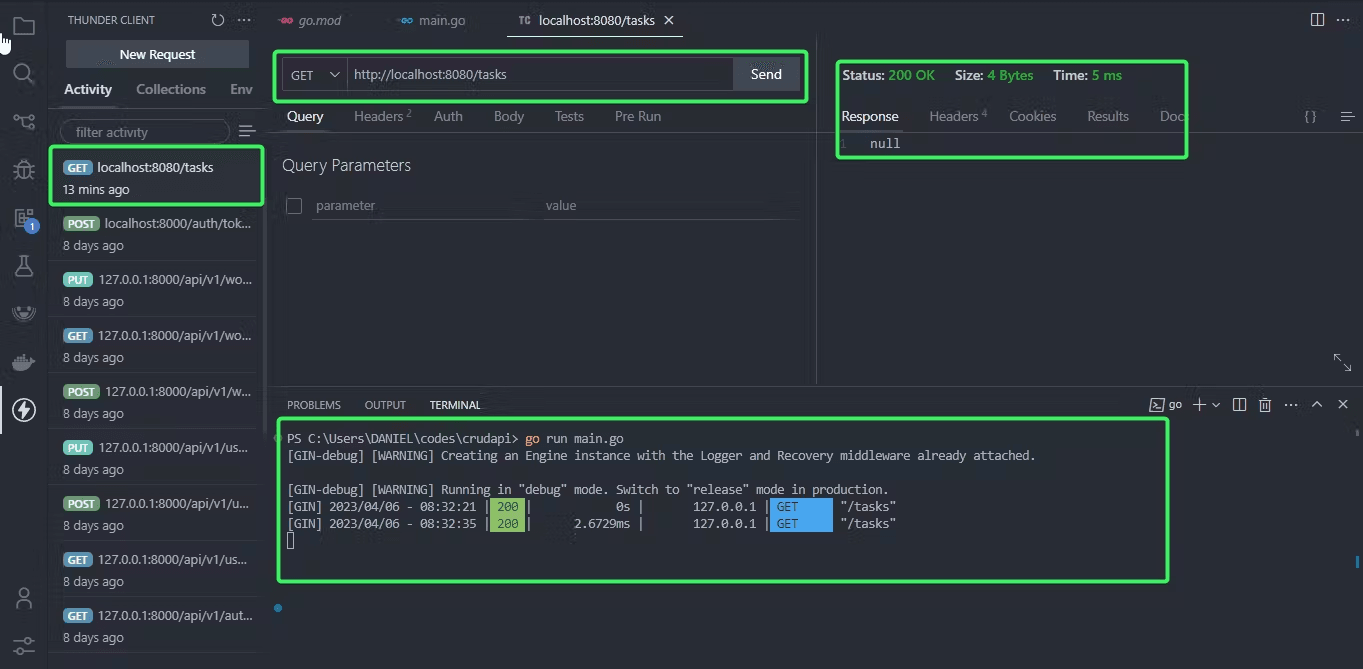Switch to the go.mod editor tab
Image resolution: width=1363 pixels, height=669 pixels.
pyautogui.click(x=311, y=20)
